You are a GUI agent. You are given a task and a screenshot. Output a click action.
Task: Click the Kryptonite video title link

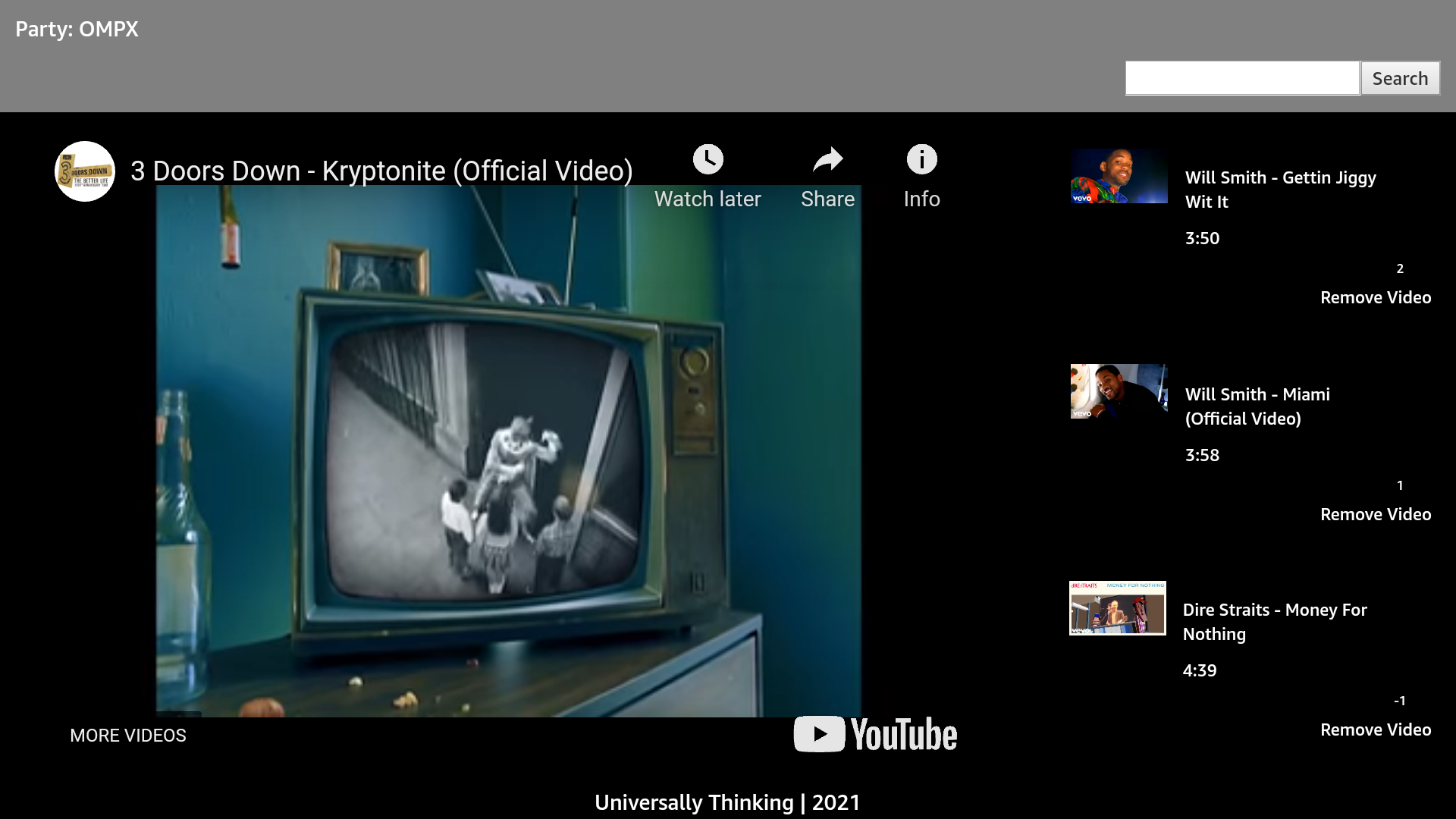click(381, 171)
